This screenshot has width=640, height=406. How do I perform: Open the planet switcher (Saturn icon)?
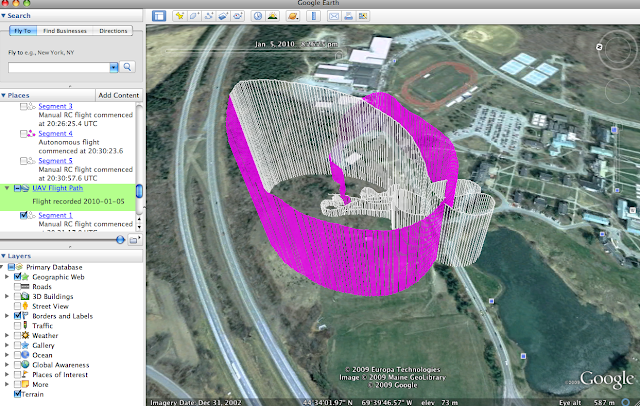click(x=293, y=16)
